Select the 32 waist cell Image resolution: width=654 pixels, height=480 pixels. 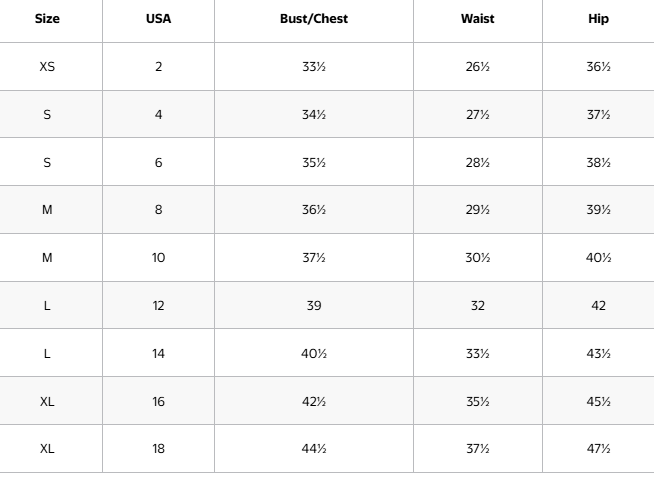pyautogui.click(x=477, y=306)
